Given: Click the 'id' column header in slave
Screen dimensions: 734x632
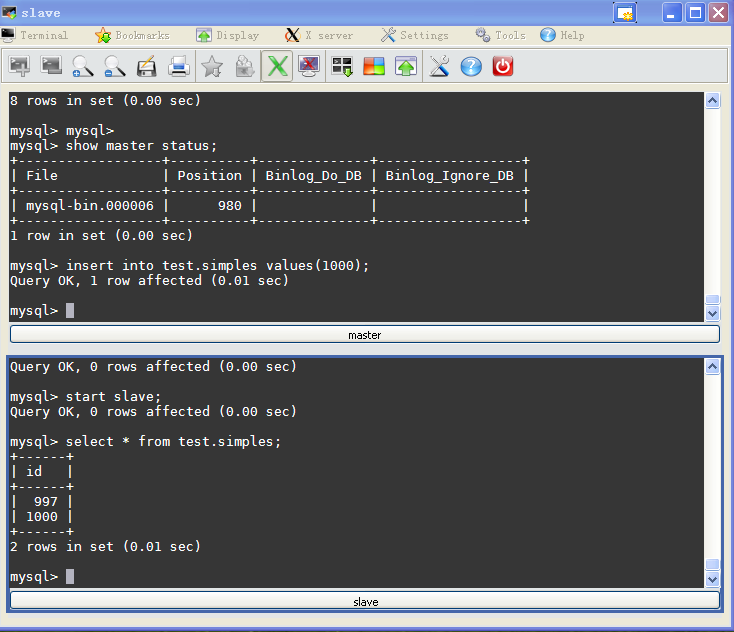Looking at the screenshot, I should (34, 471).
